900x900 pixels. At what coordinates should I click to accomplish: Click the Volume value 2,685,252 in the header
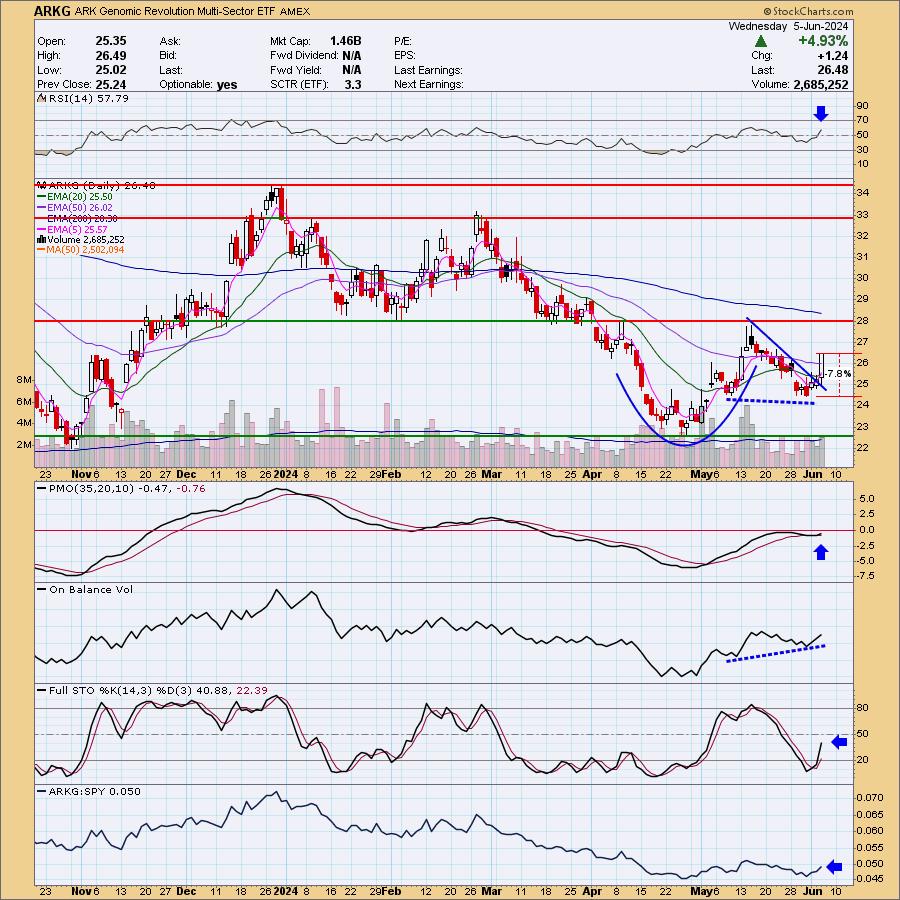click(820, 84)
